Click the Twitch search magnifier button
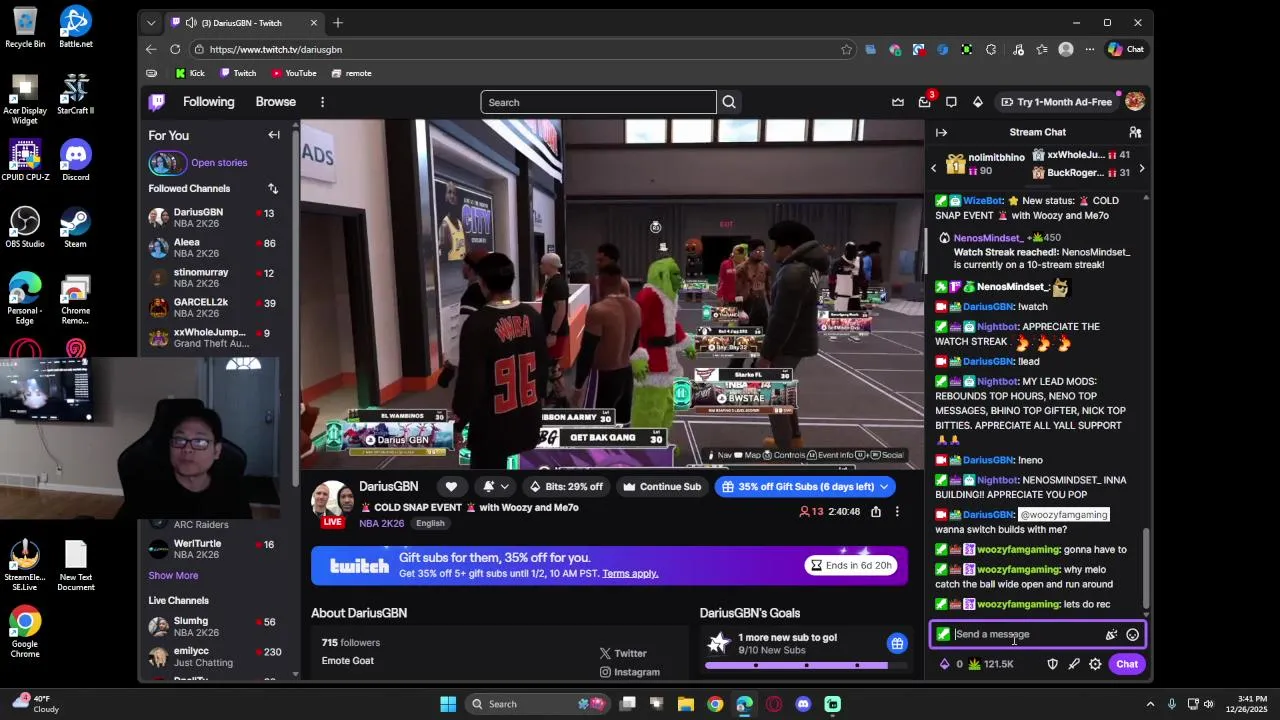Image resolution: width=1280 pixels, height=720 pixels. pyautogui.click(x=729, y=102)
